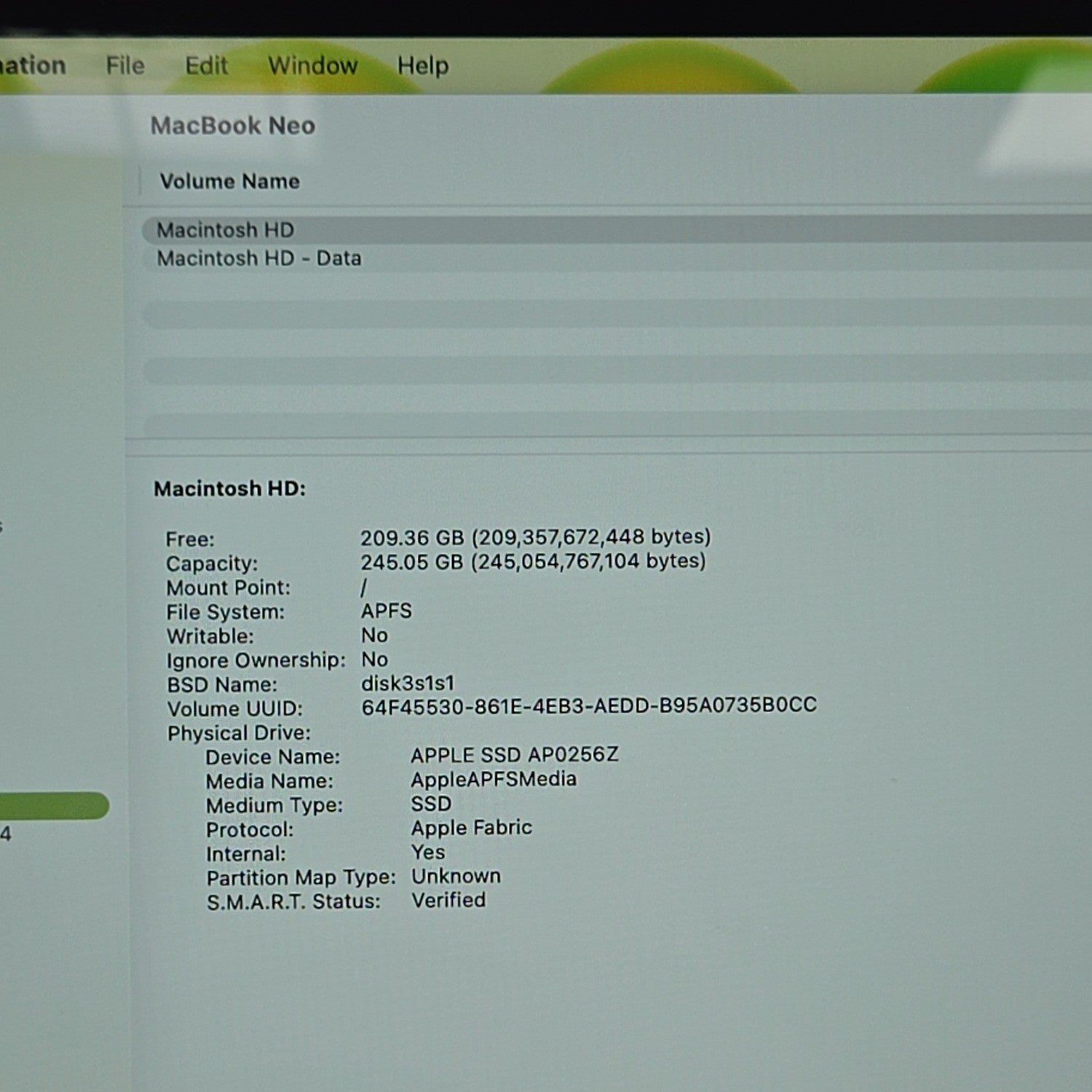Click the Volume UUID value 64F45530-861E-4EB3

point(589,705)
